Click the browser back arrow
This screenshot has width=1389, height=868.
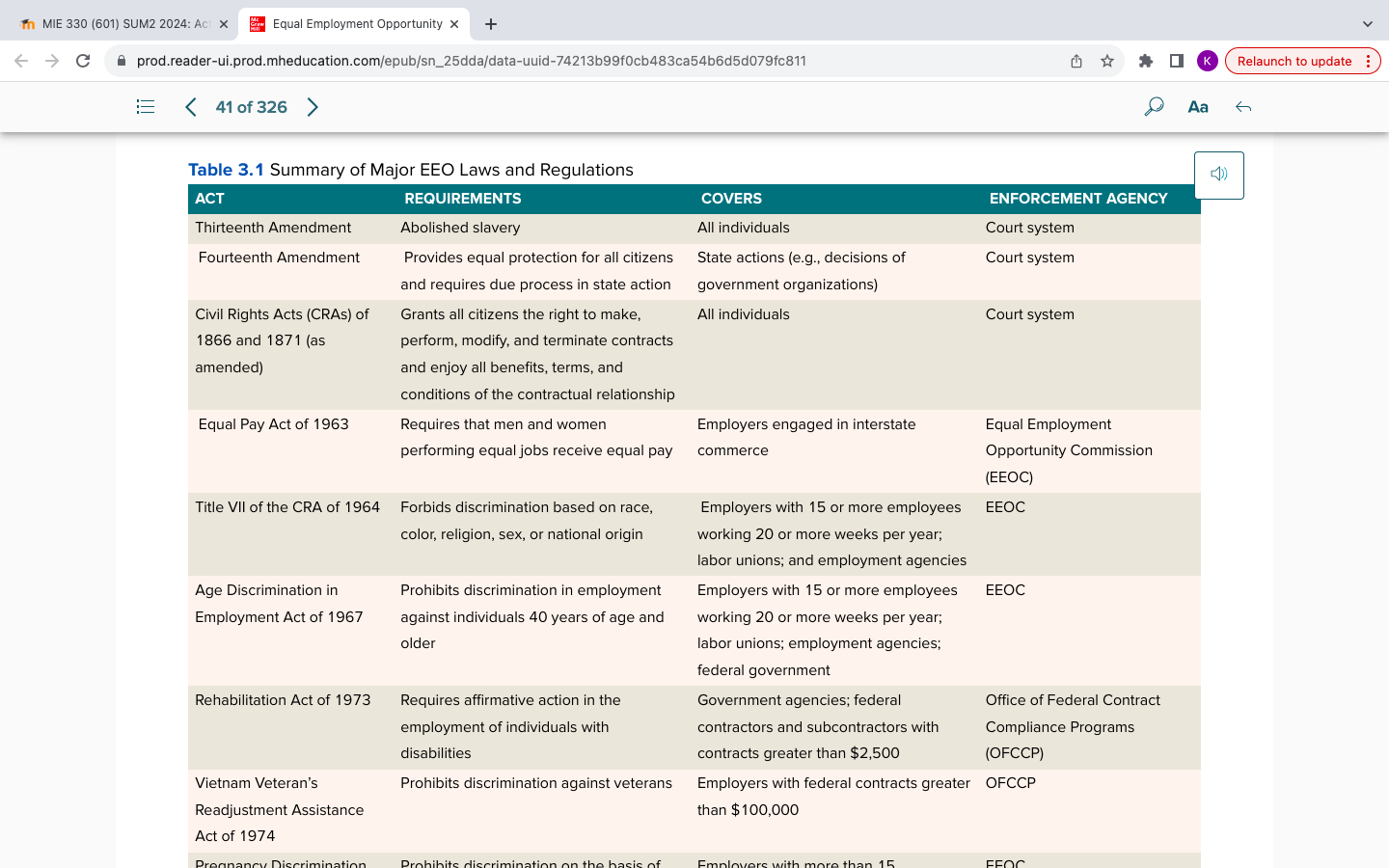point(21,61)
